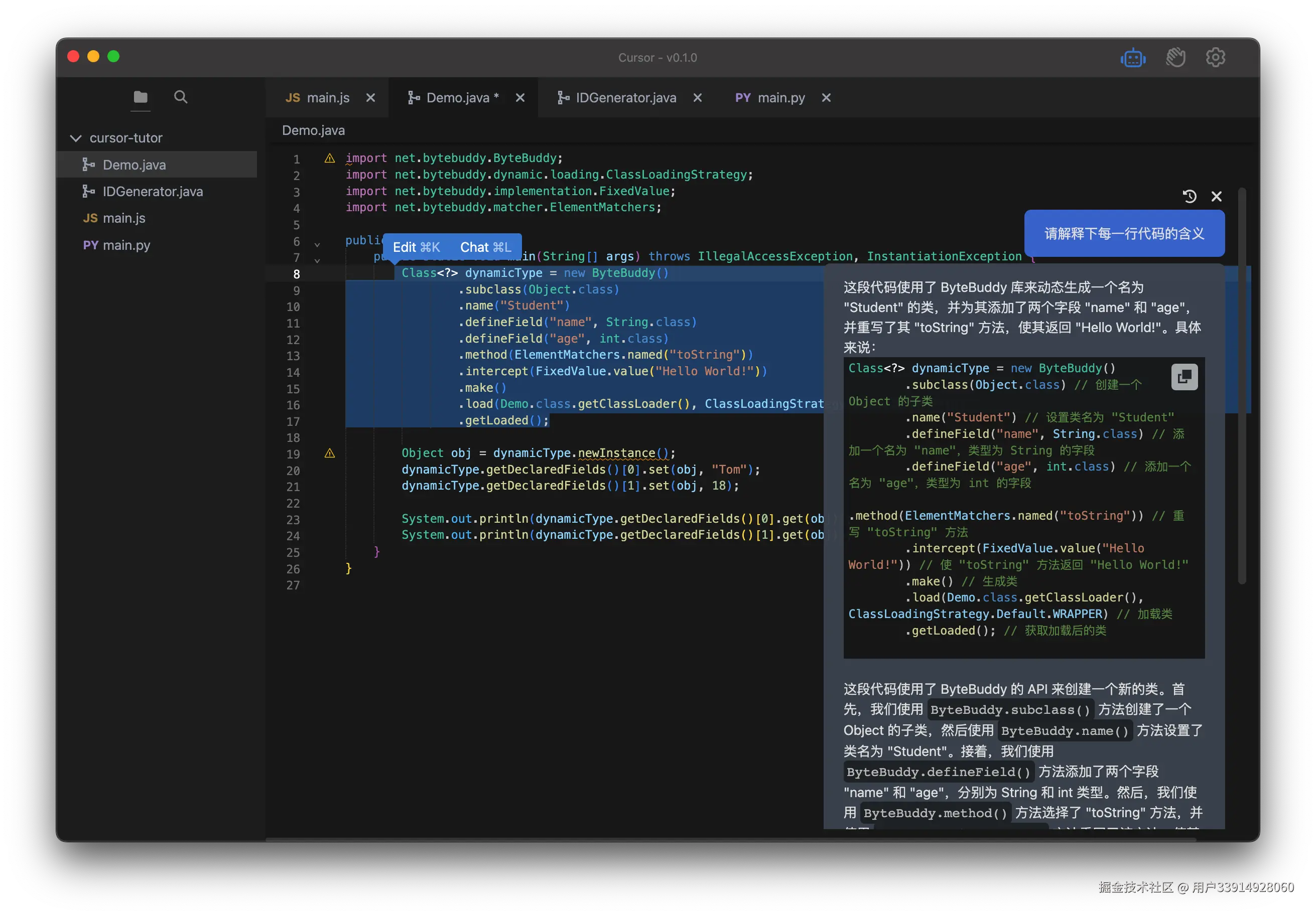Copy code block using copy icon
The image size is (1316, 916).
click(x=1184, y=376)
